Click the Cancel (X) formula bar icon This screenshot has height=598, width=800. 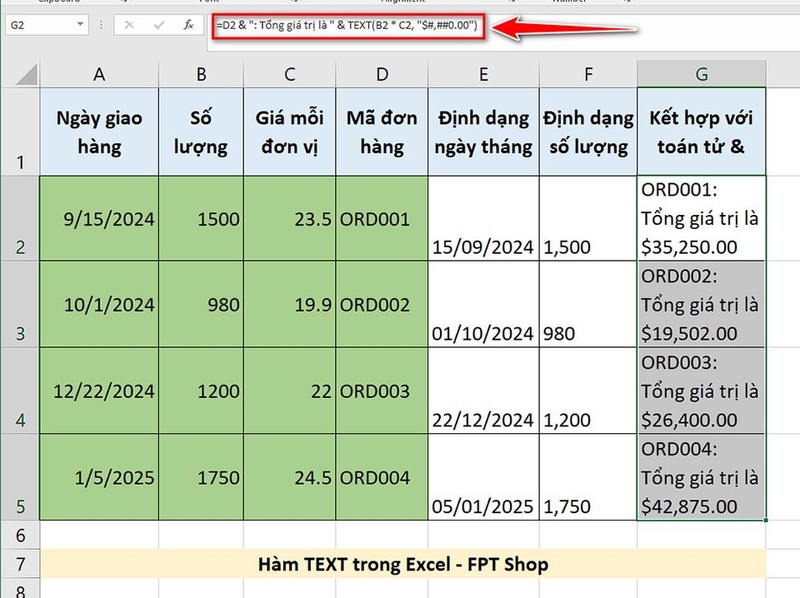(129, 25)
